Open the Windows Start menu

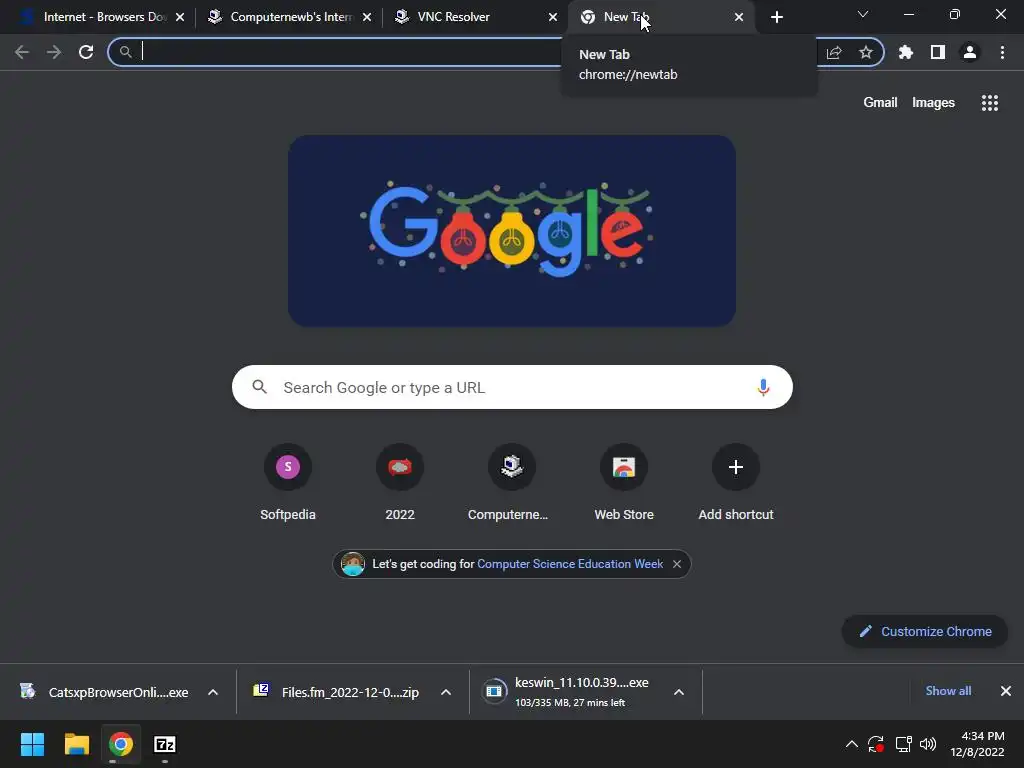coord(32,744)
